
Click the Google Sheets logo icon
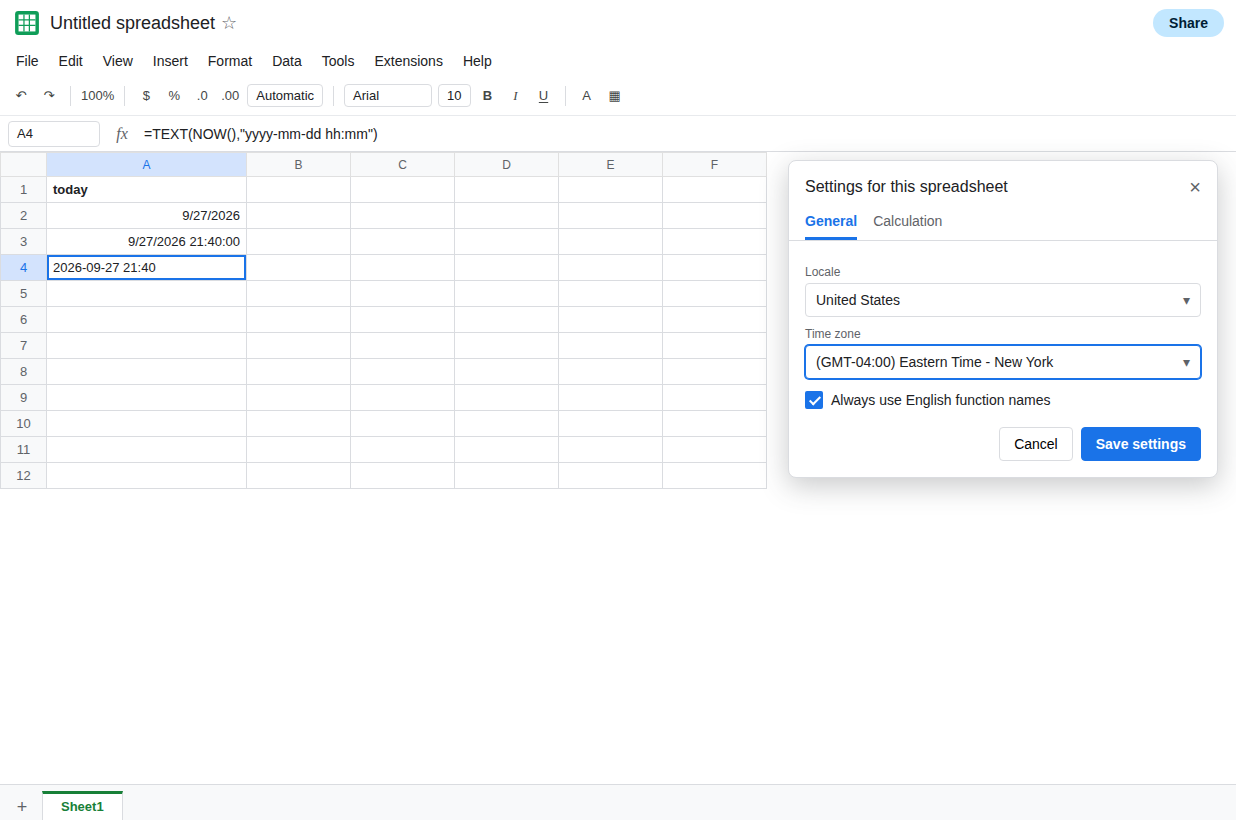pyautogui.click(x=27, y=23)
